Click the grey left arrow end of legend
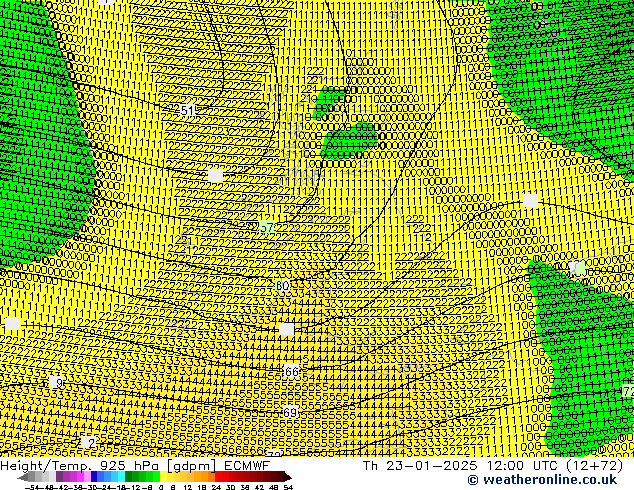The height and width of the screenshot is (490, 634). 22,477
